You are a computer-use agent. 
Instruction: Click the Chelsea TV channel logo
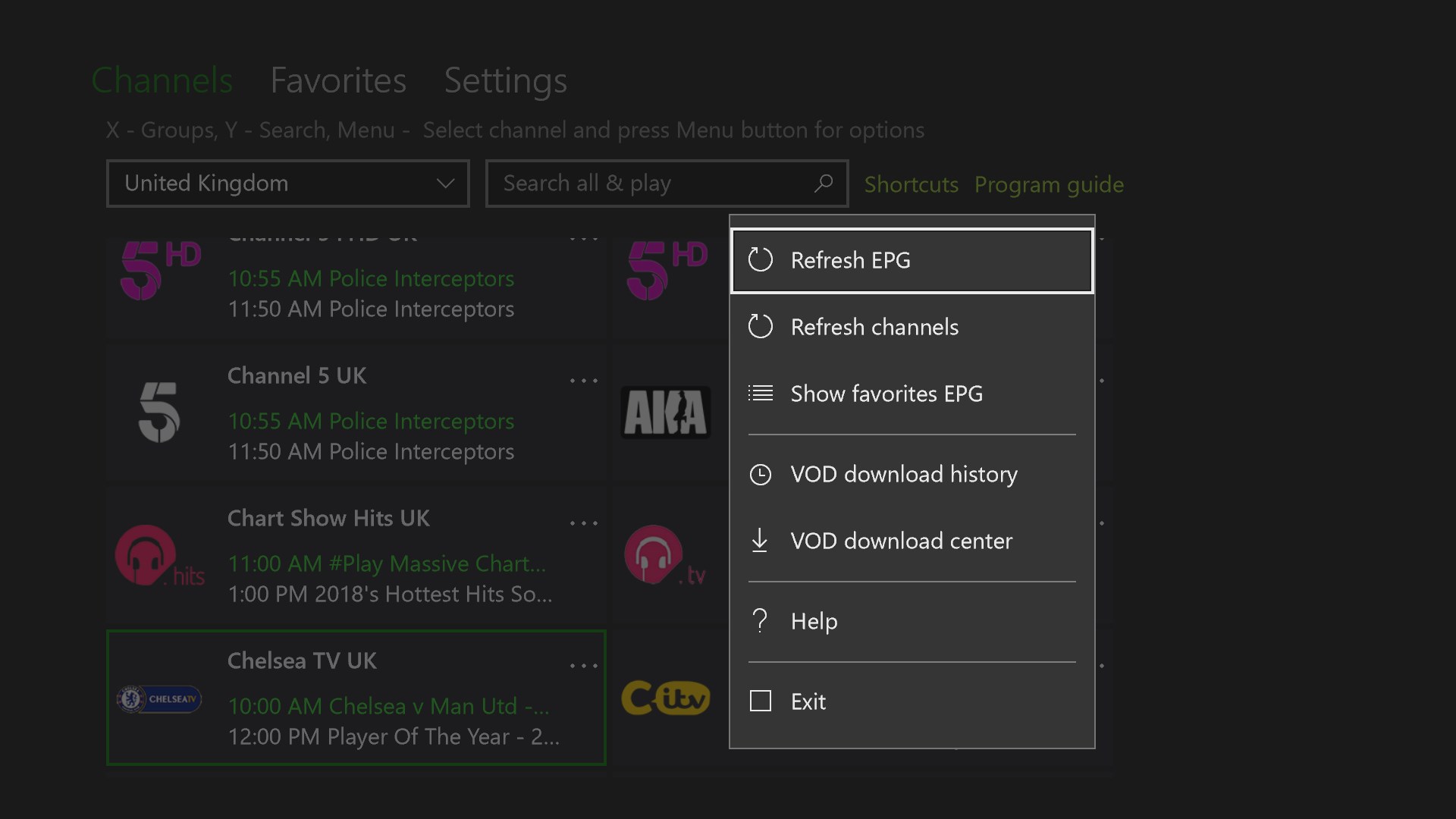tap(159, 699)
